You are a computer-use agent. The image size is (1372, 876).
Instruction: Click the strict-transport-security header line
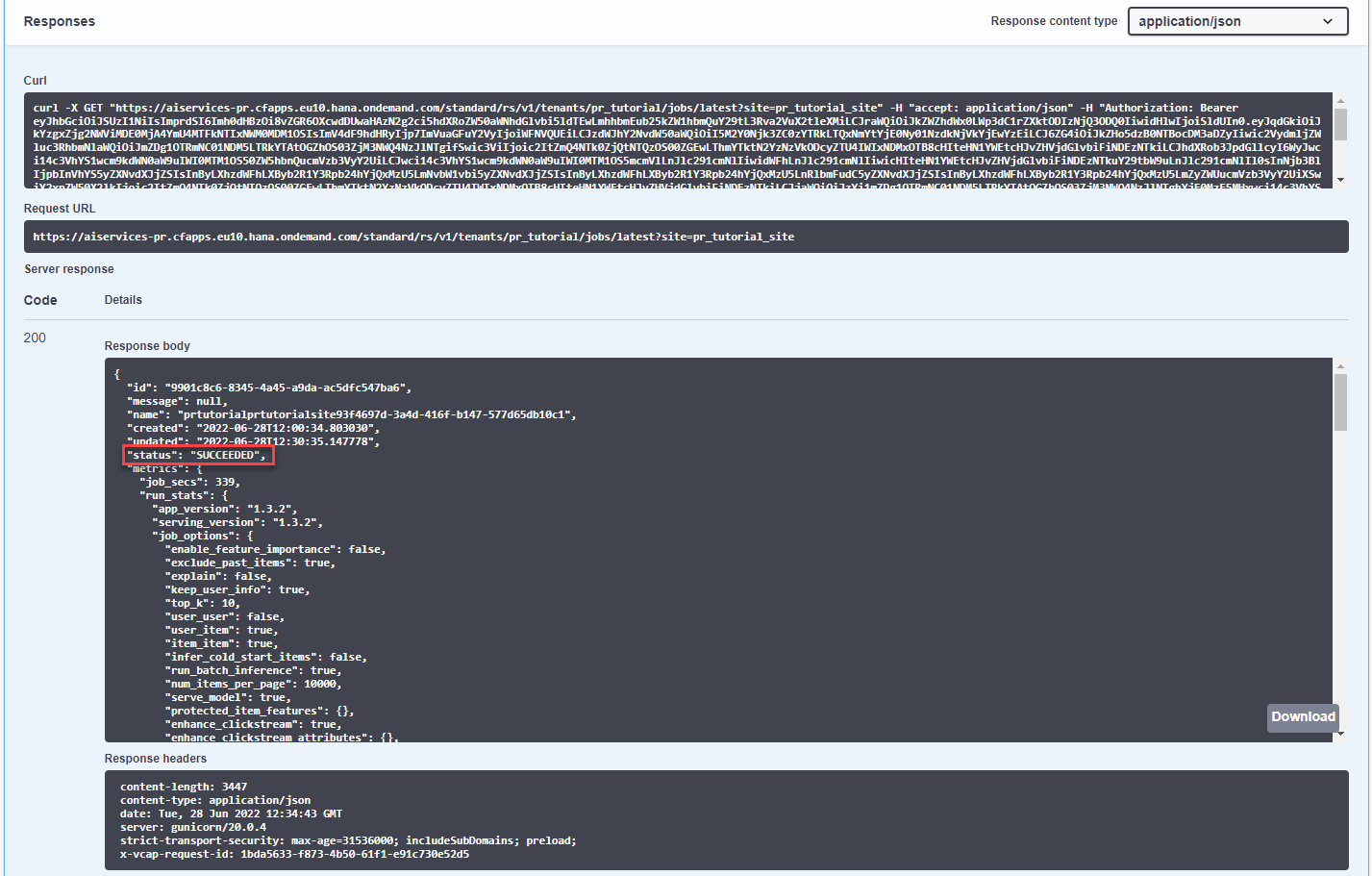click(x=348, y=840)
